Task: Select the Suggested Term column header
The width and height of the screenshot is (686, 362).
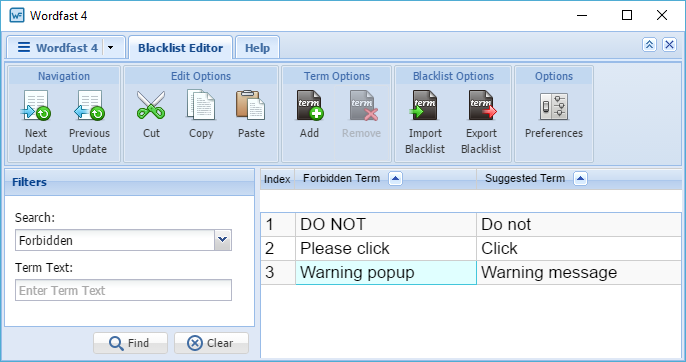Action: (x=578, y=179)
